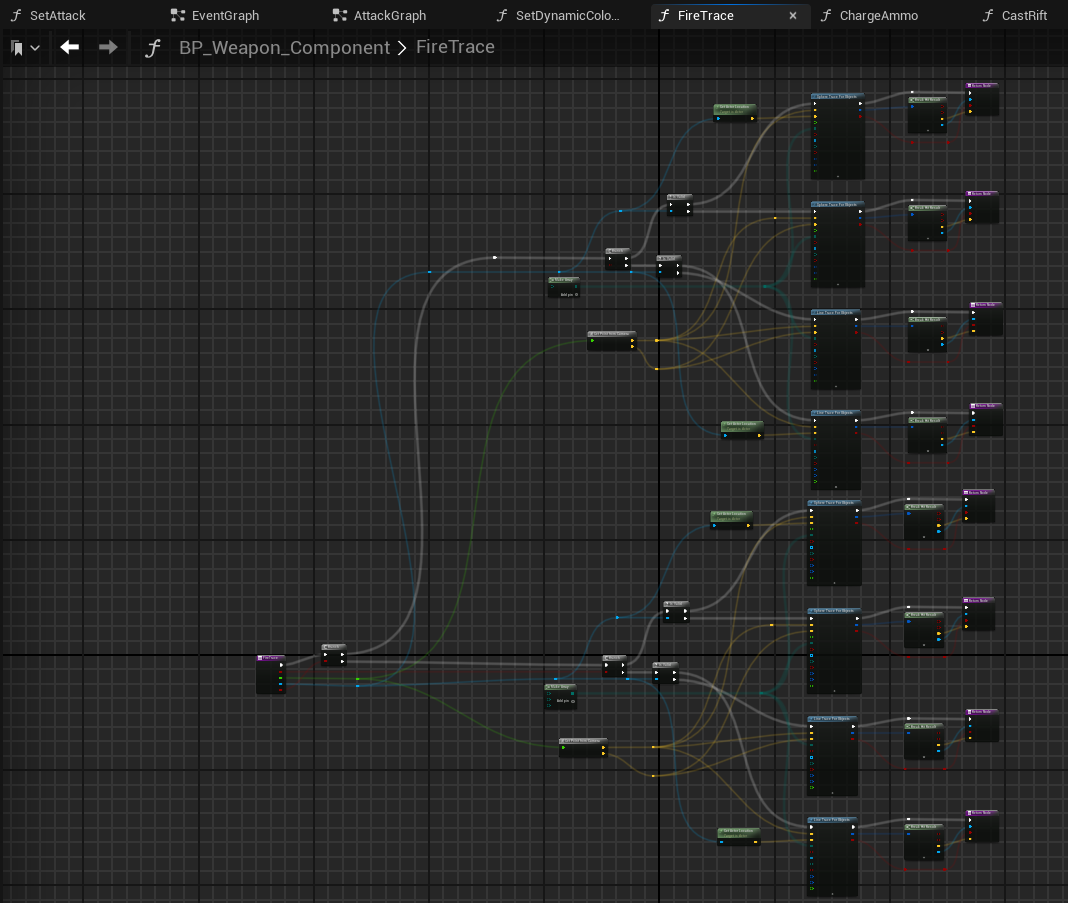Select the bottommost Line Trace For Objects node
Screen dimensions: 1068x903
point(832,820)
